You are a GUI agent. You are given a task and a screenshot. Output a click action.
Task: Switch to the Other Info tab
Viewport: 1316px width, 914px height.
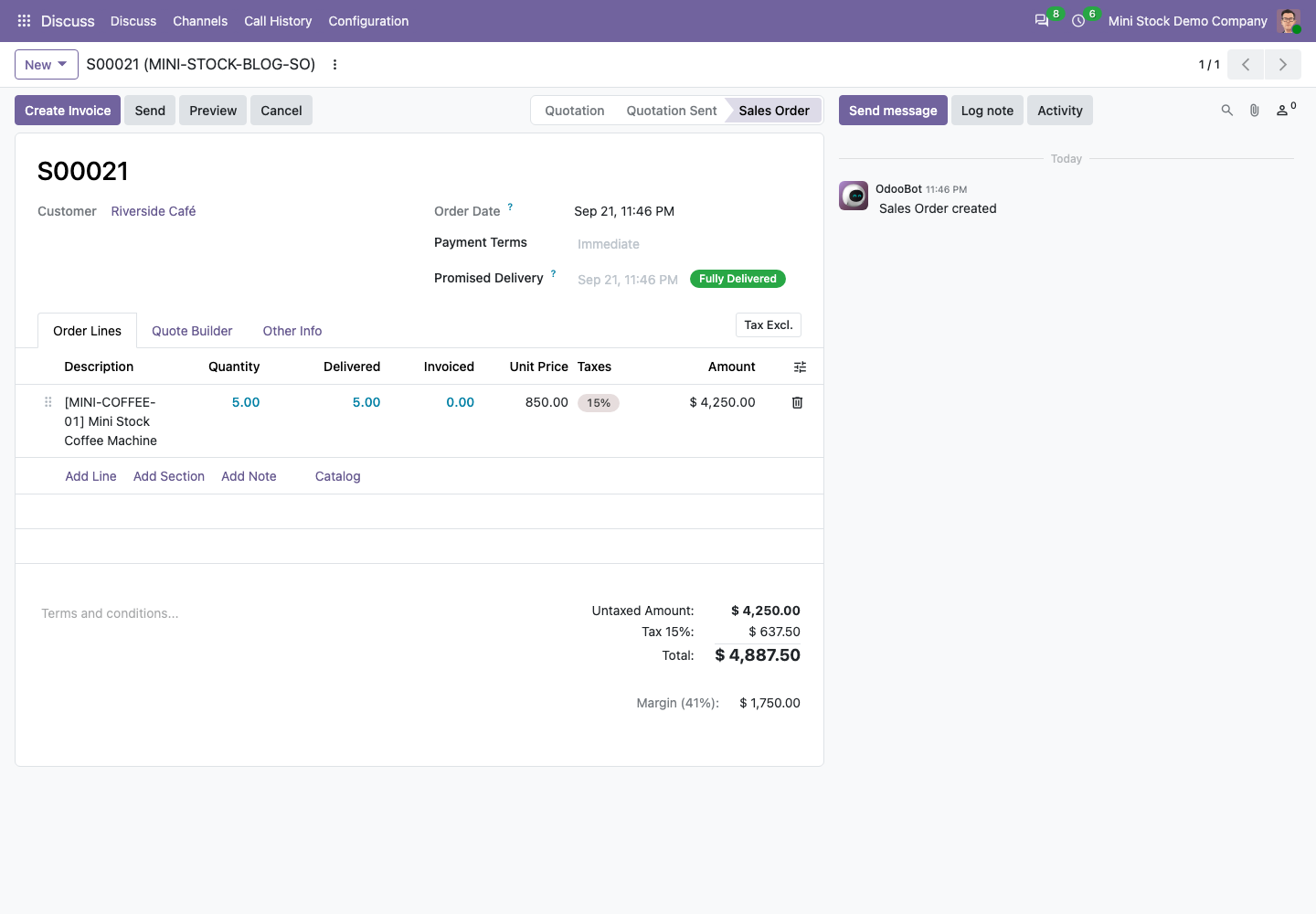tap(292, 331)
